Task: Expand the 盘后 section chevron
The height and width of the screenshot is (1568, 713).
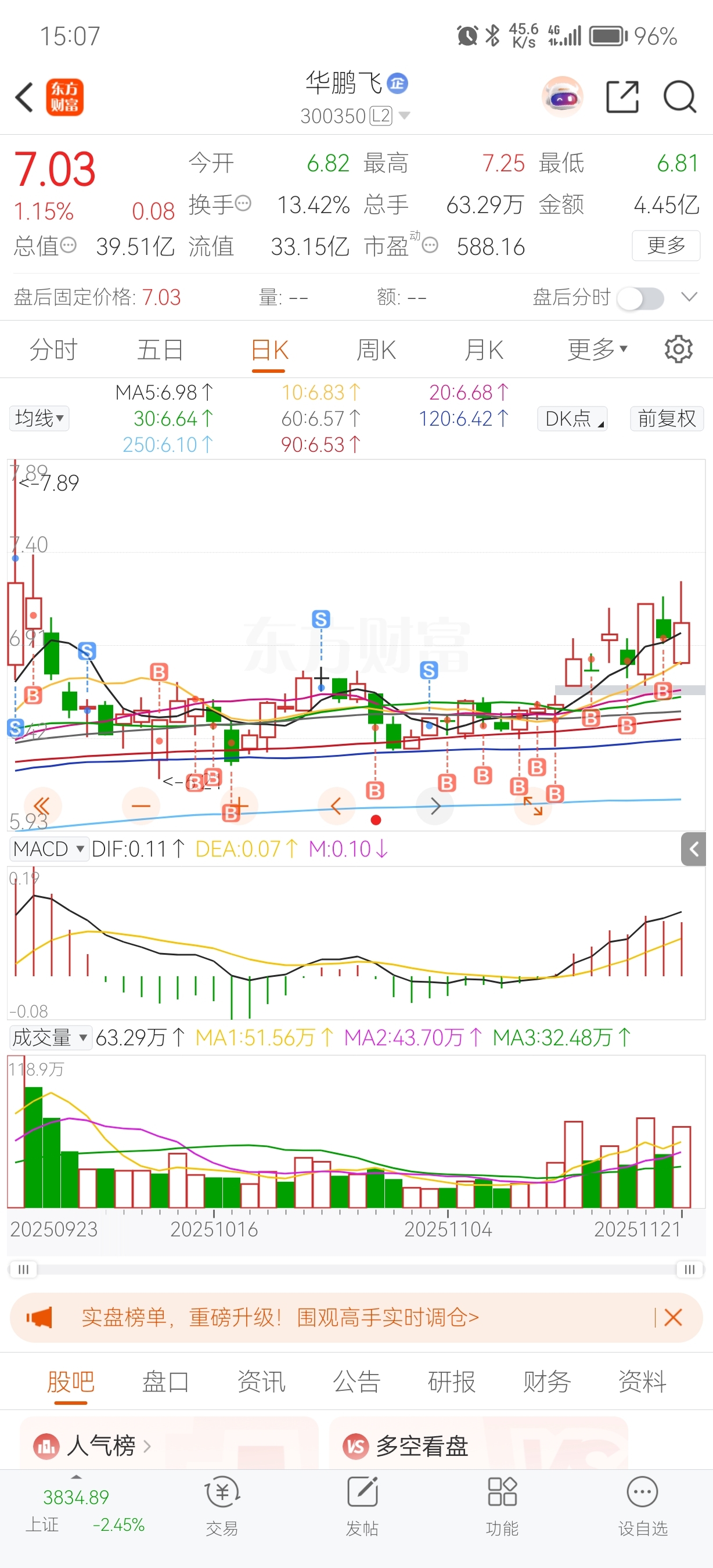Action: [x=689, y=297]
